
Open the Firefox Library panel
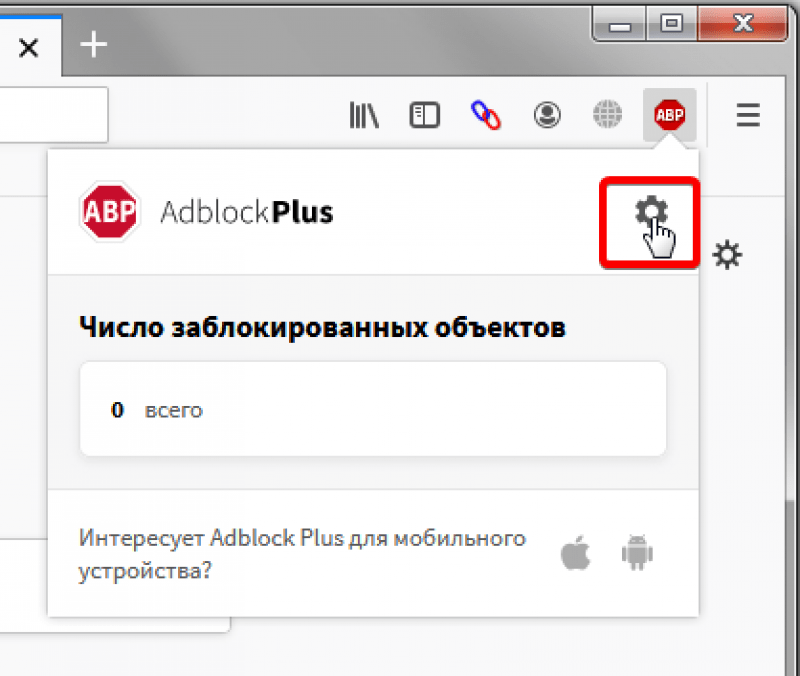coord(363,114)
